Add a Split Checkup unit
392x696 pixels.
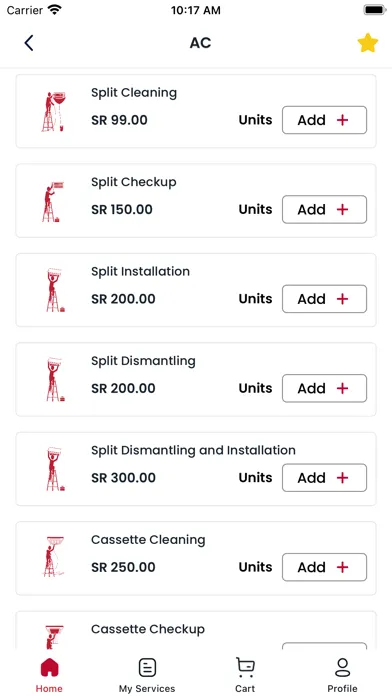point(325,209)
